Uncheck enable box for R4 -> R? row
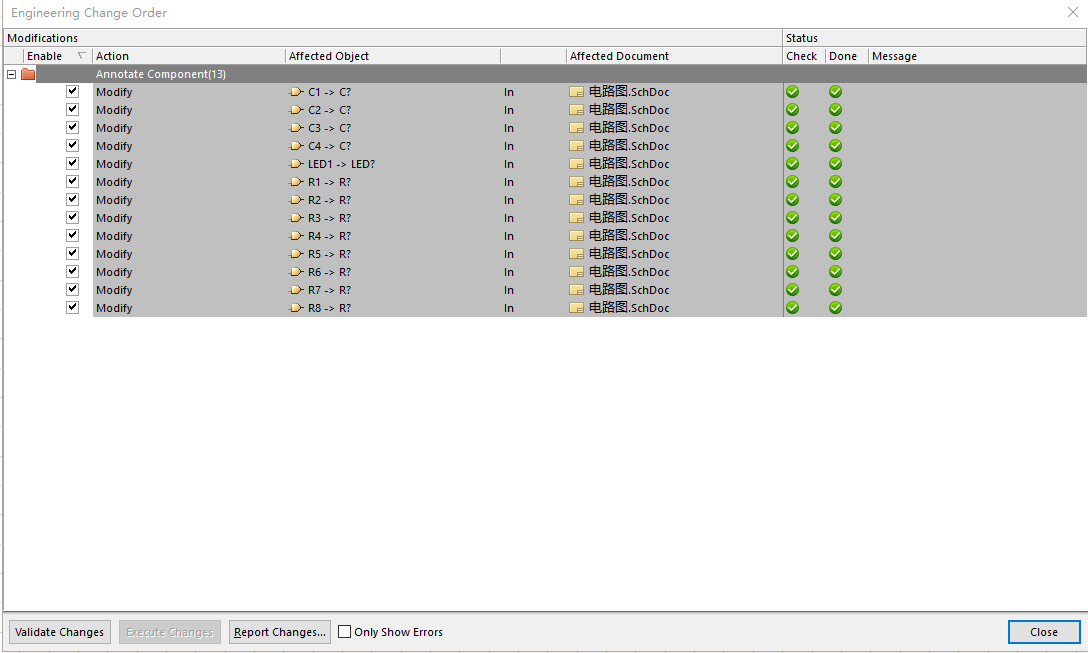Image resolution: width=1088 pixels, height=653 pixels. pyautogui.click(x=72, y=236)
